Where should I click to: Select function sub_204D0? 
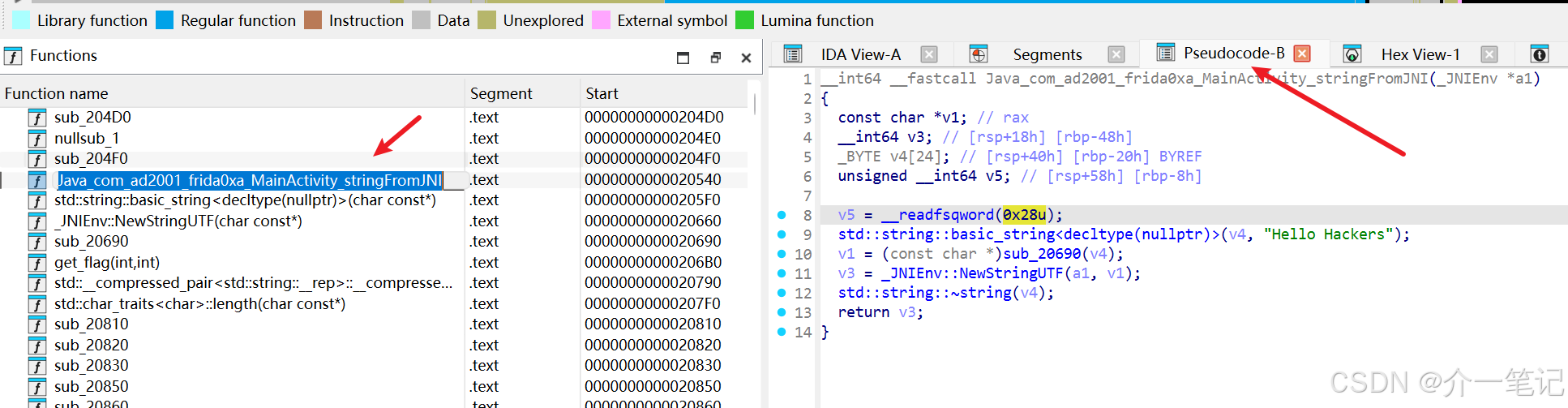tap(92, 117)
